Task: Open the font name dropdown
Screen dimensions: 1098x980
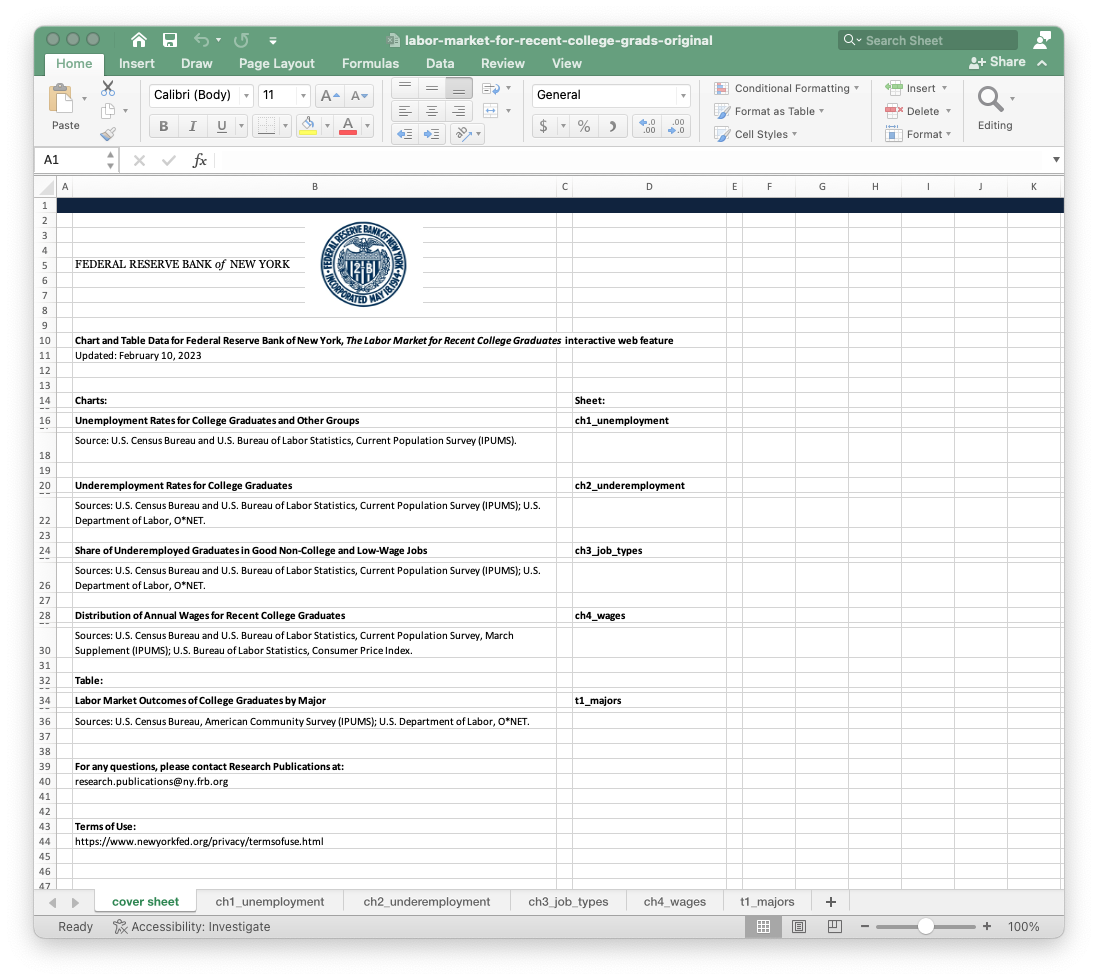Action: click(246, 95)
